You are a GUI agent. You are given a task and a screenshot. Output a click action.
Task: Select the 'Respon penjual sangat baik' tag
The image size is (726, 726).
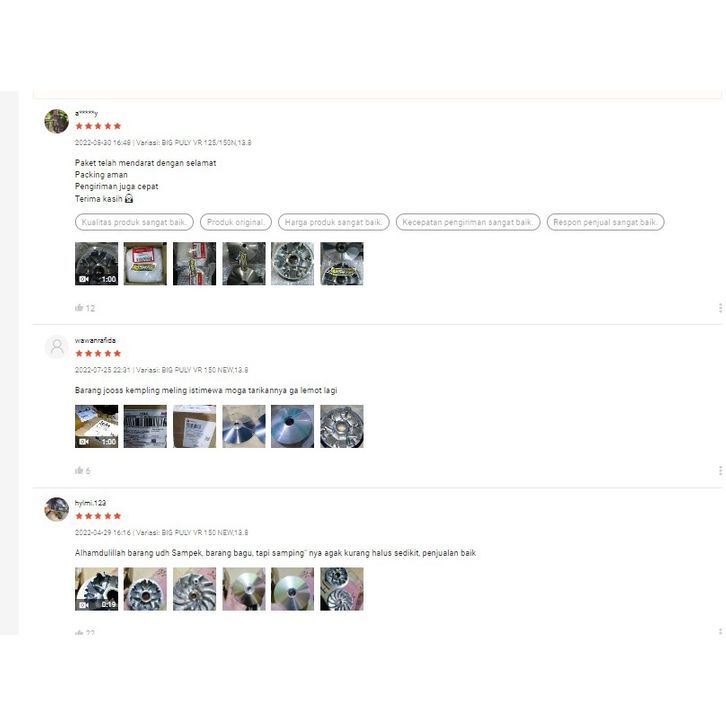pos(605,222)
